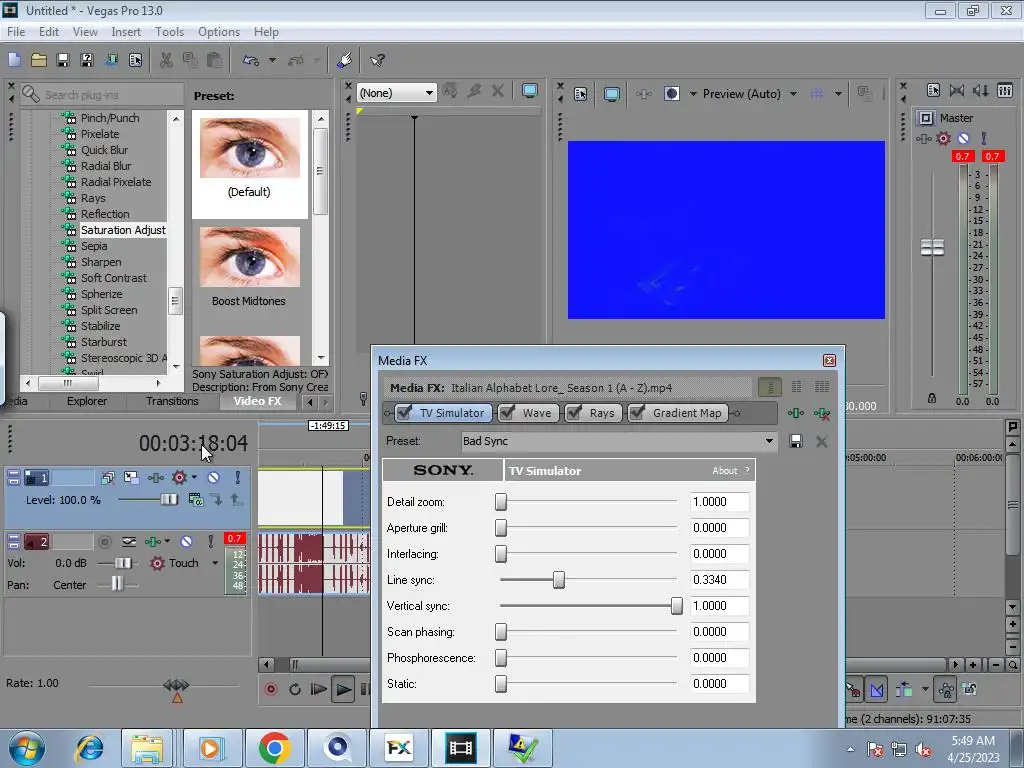This screenshot has width=1024, height=768.
Task: Switch to the Transitions tab
Action: coord(172,401)
